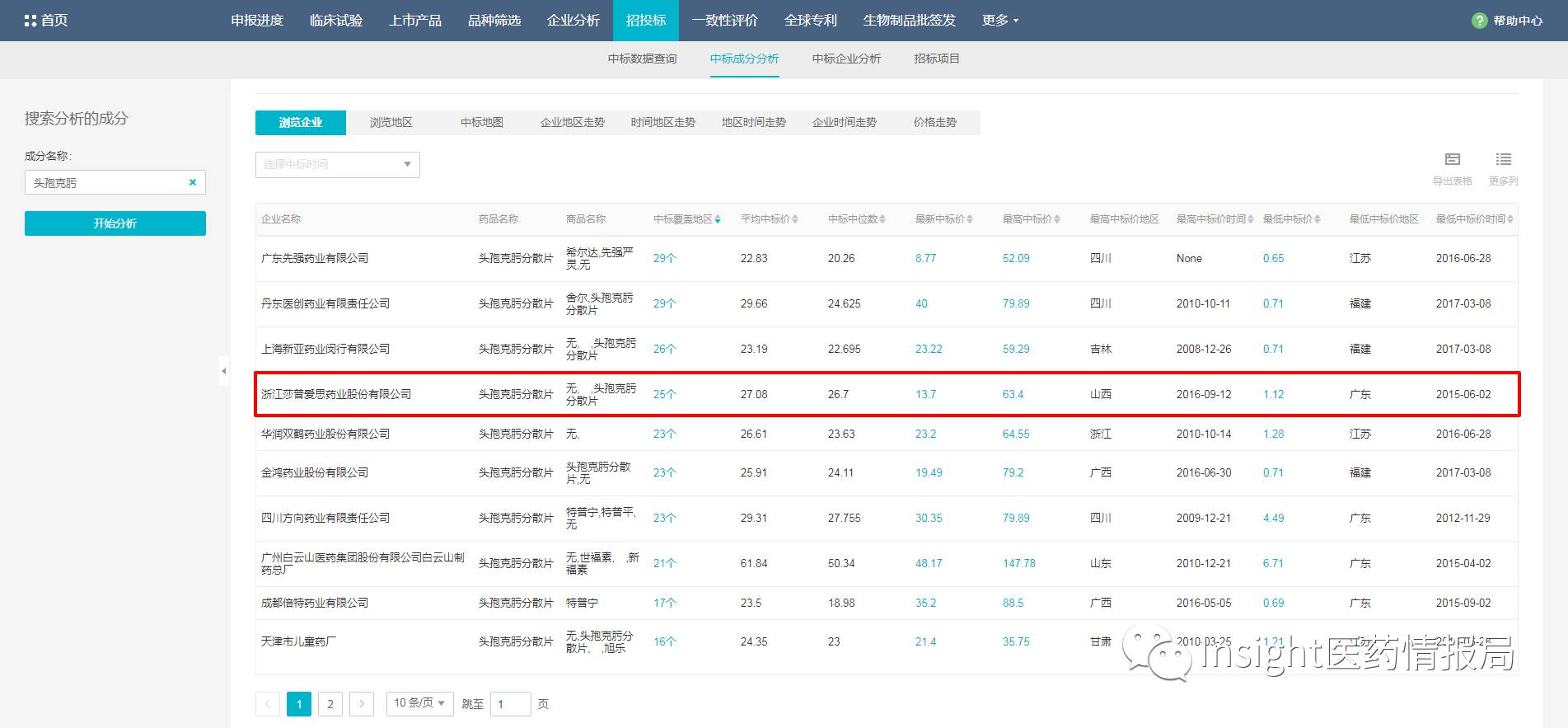Go to next page arrow
The image size is (1568, 728).
pyautogui.click(x=362, y=704)
